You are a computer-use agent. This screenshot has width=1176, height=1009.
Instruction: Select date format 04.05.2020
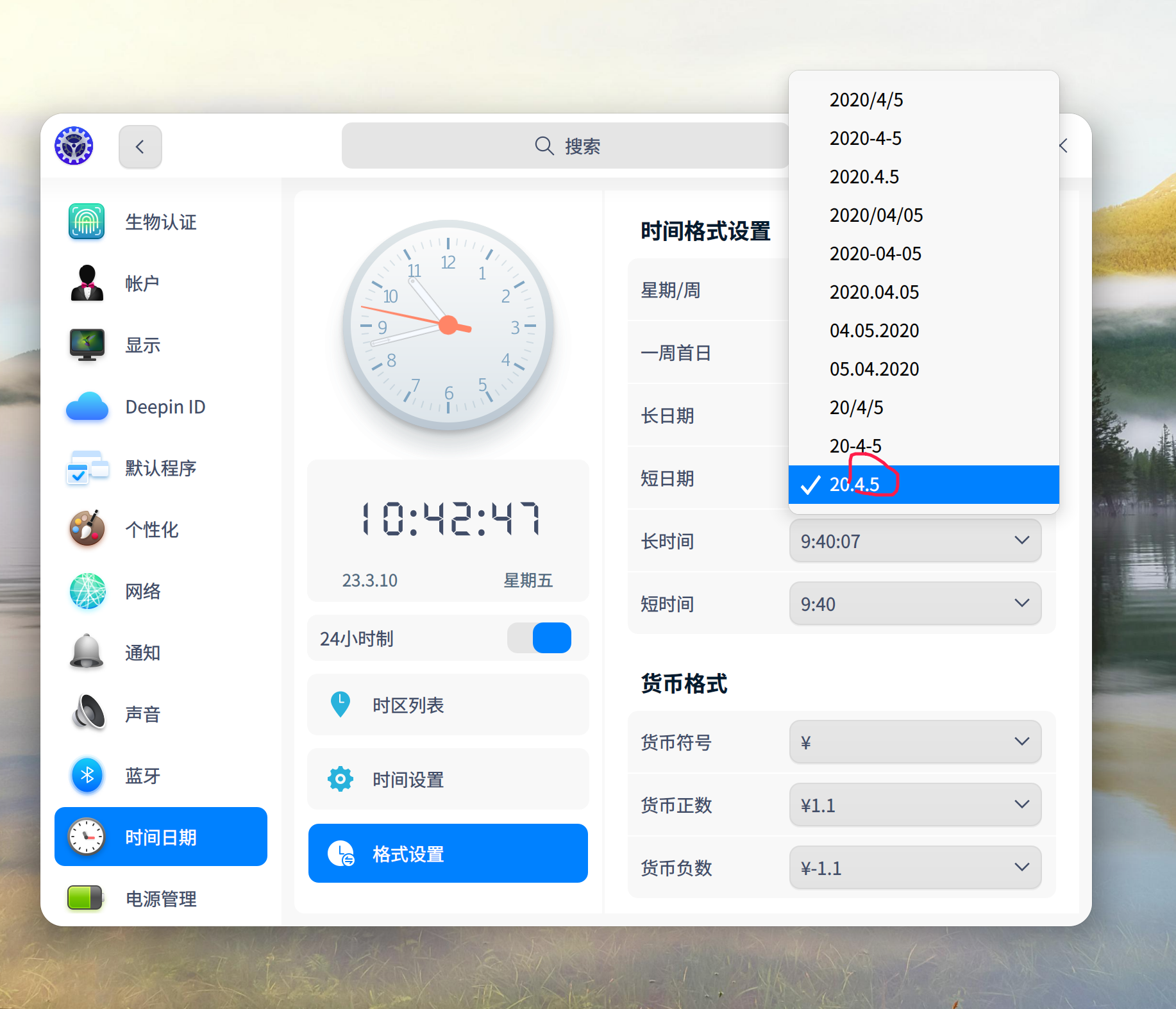tap(923, 331)
